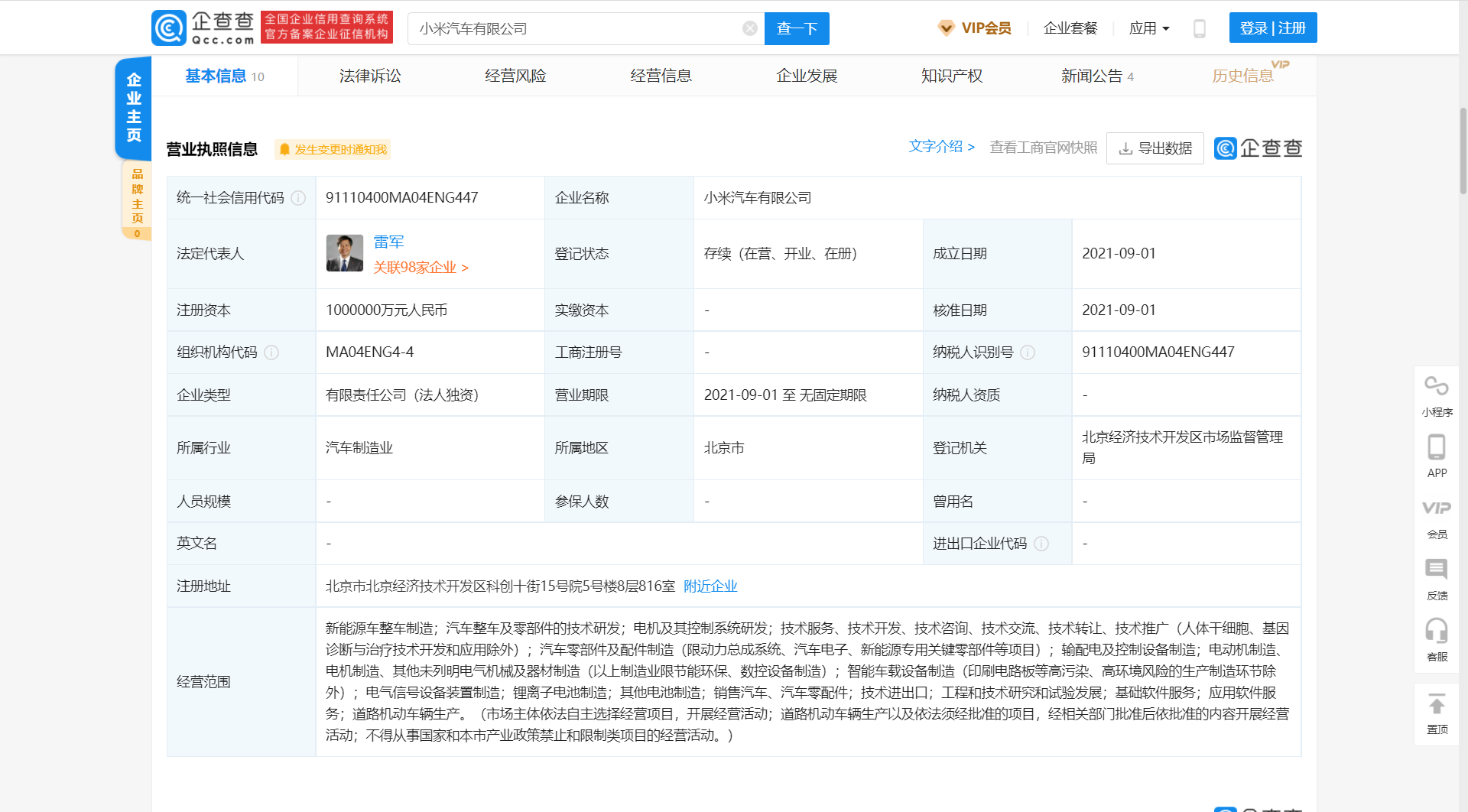Open info icon beside 纳税人识别号

(1028, 352)
